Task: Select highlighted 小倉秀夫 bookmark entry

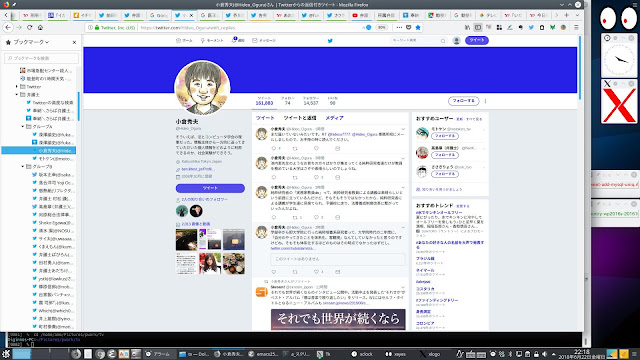Action: pyautogui.click(x=39, y=151)
